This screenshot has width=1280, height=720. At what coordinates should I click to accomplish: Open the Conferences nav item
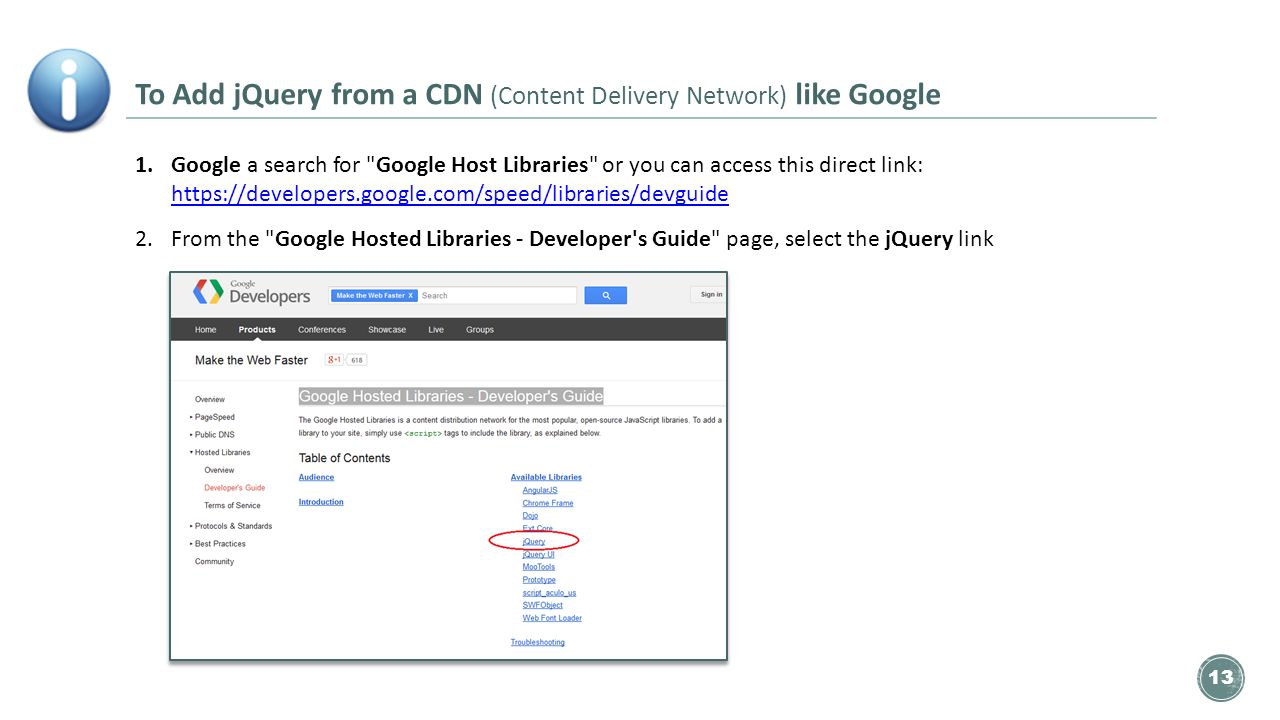click(x=322, y=330)
